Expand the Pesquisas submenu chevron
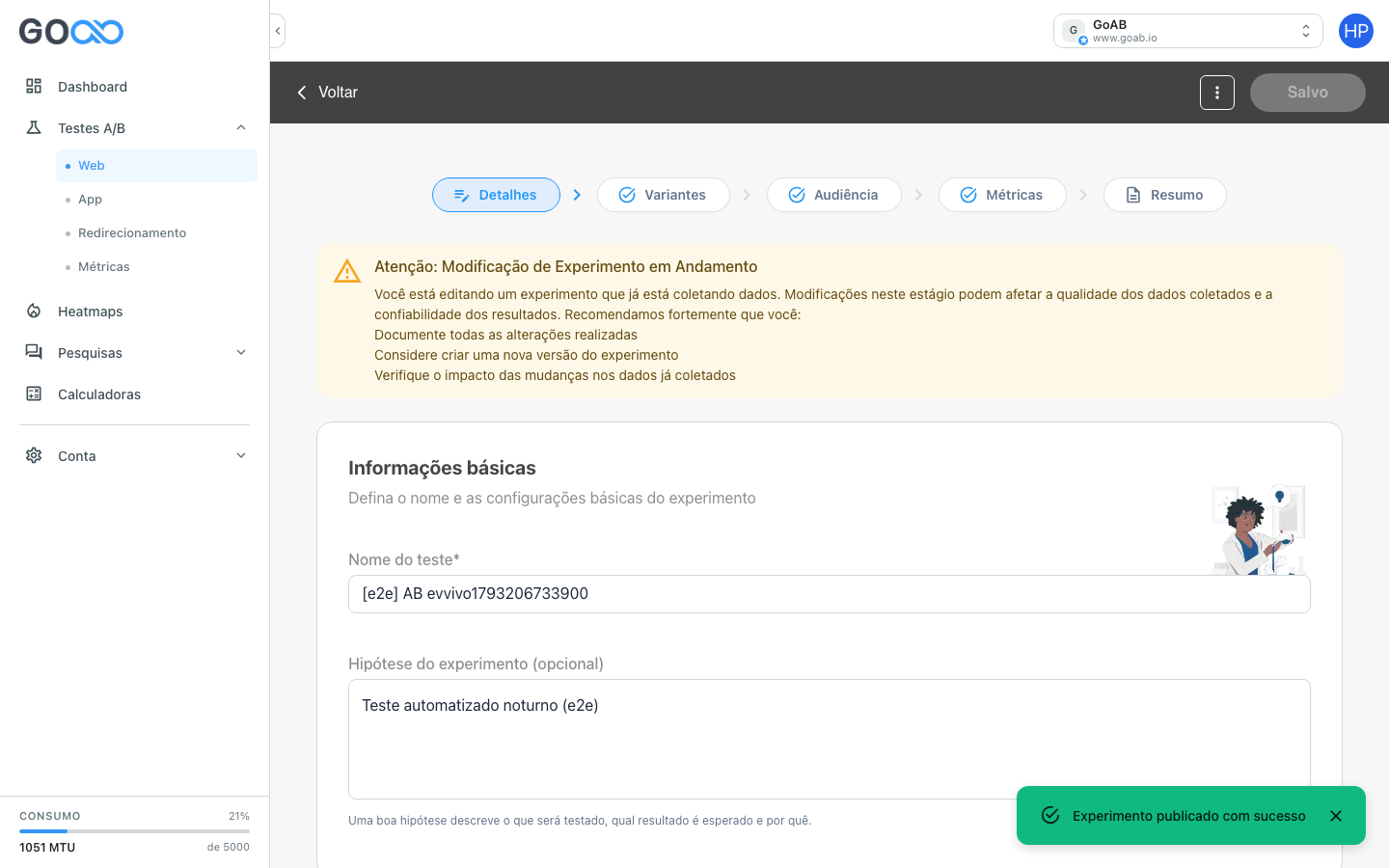This screenshot has width=1389, height=868. click(x=241, y=352)
